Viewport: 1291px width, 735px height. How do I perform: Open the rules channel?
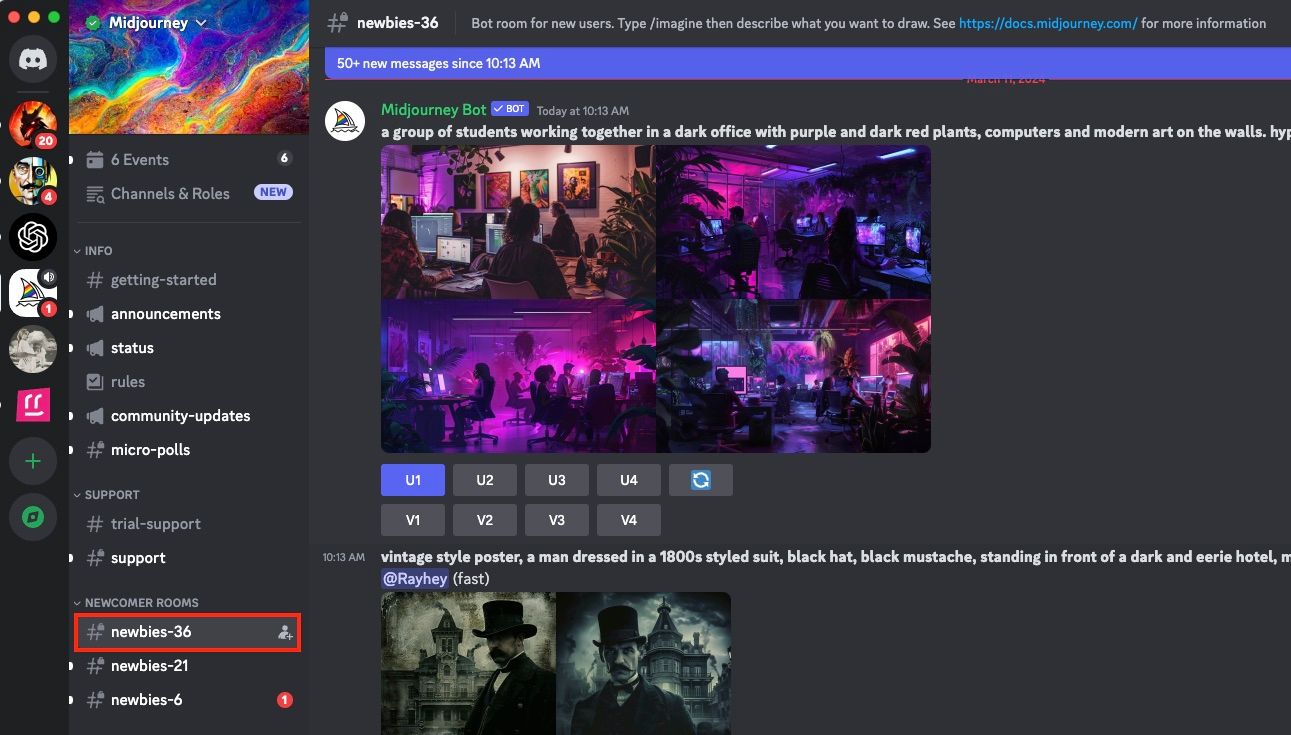click(188, 382)
